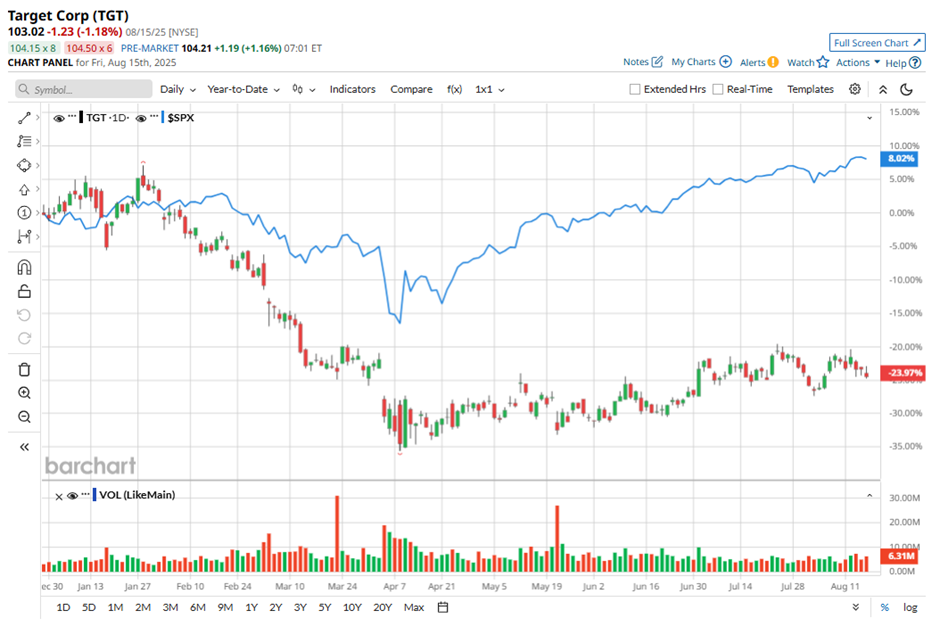Open the chart type candlestick dropdown
The height and width of the screenshot is (635, 940).
coord(303,89)
